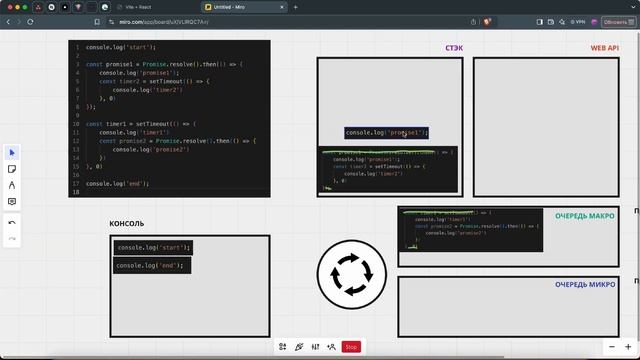
Task: Expand the tab search chevron
Action: [632, 7]
